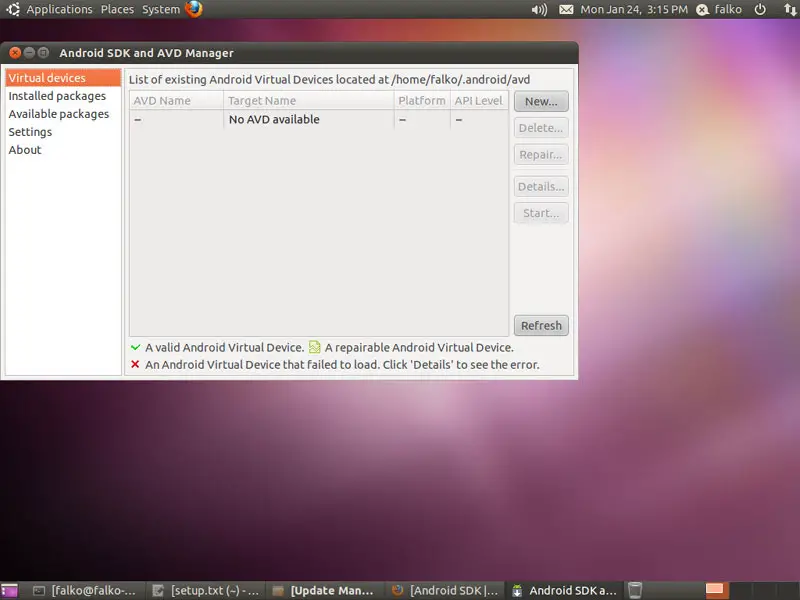Click the Details... button

[x=541, y=187]
